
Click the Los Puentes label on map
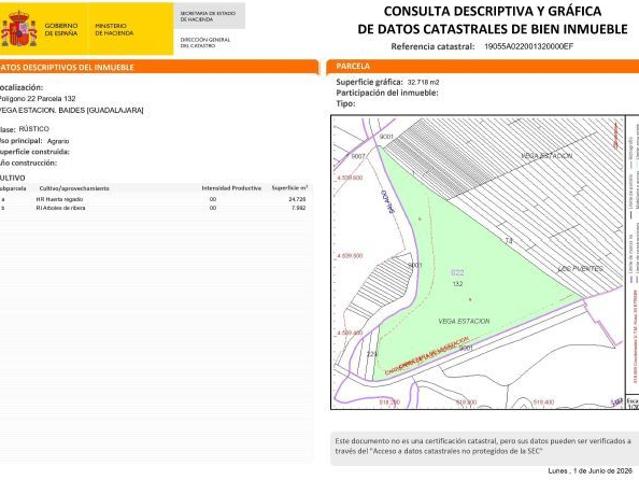(580, 269)
